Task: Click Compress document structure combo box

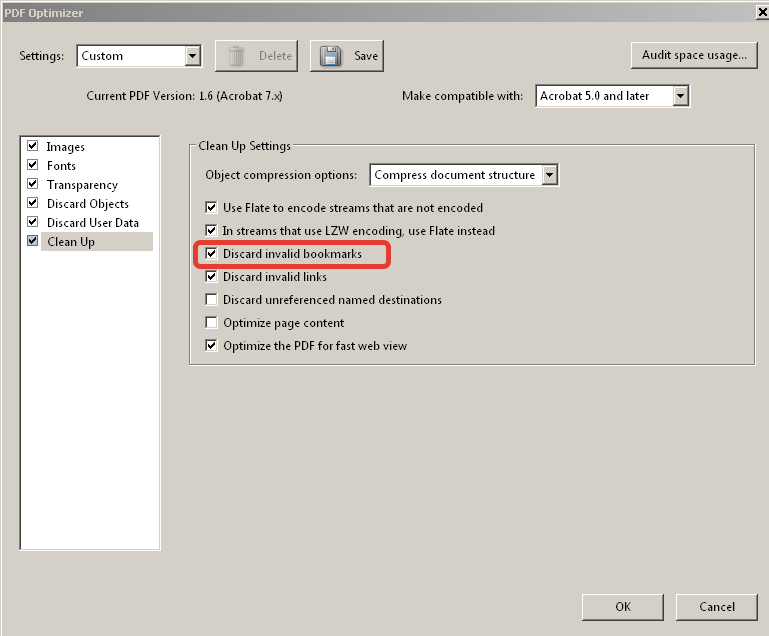Action: 464,175
